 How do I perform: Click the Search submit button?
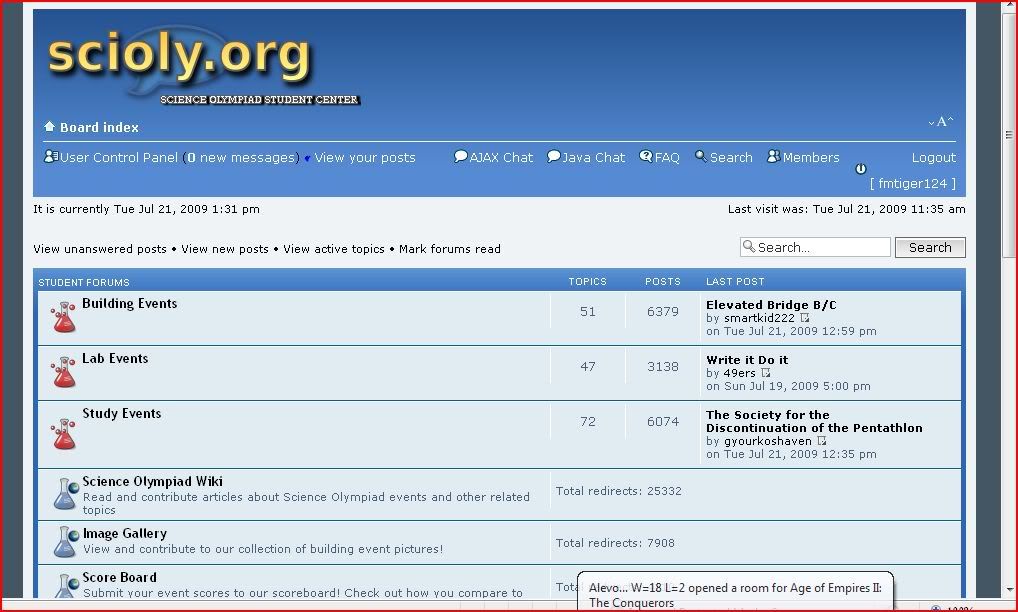coord(930,247)
